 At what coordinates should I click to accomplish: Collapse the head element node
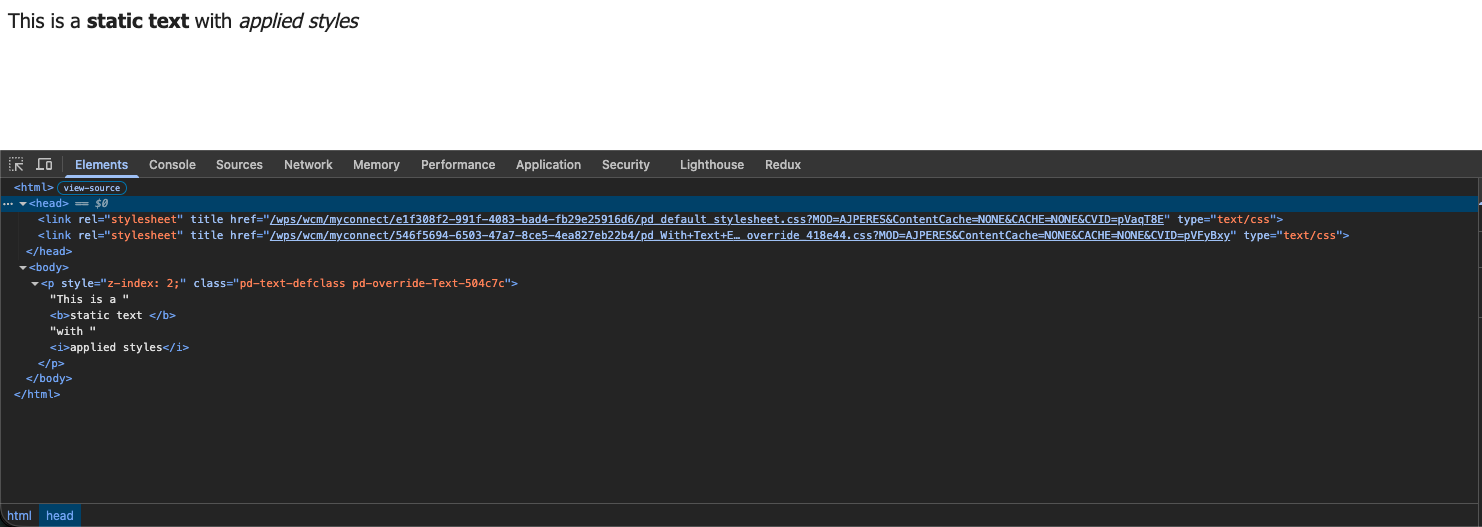23,203
